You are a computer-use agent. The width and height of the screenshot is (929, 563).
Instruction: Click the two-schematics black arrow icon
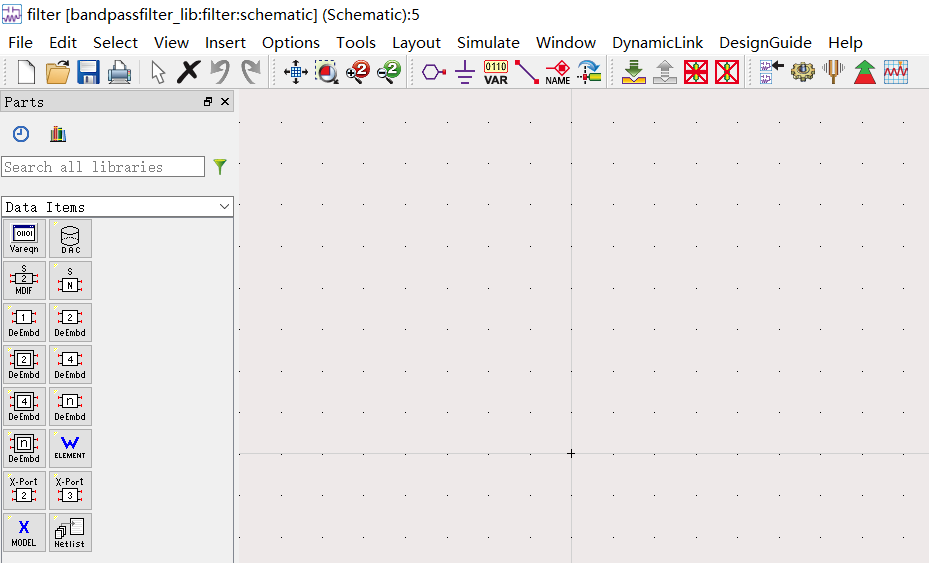coord(772,72)
